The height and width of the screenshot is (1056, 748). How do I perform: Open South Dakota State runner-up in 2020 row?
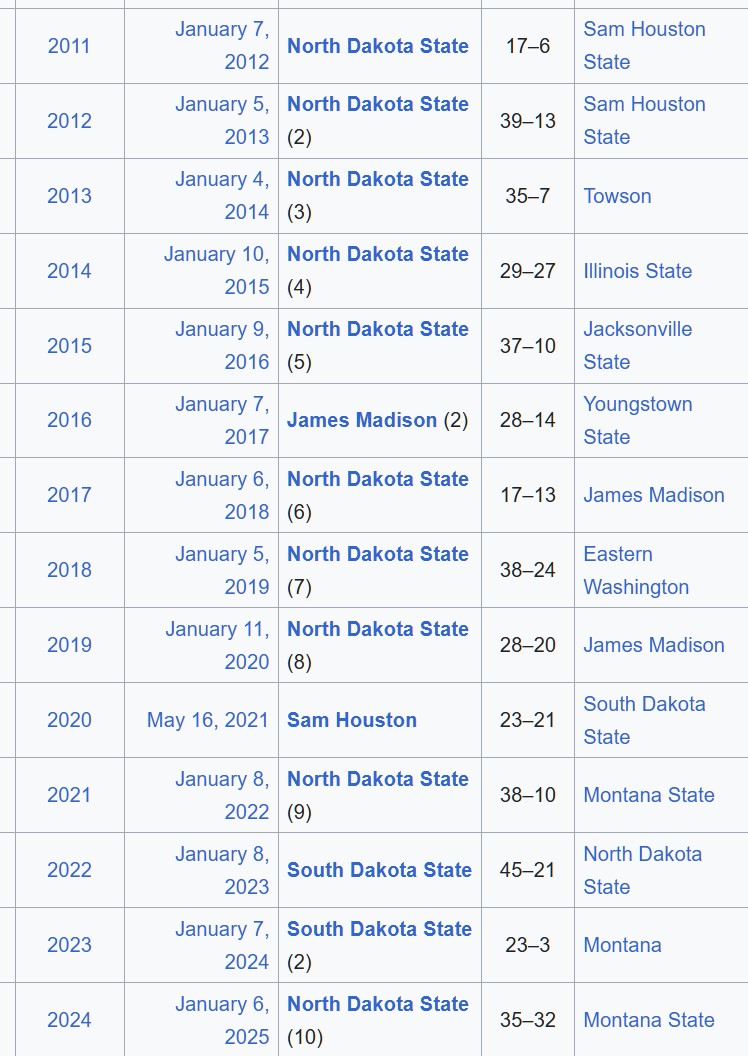coord(644,720)
